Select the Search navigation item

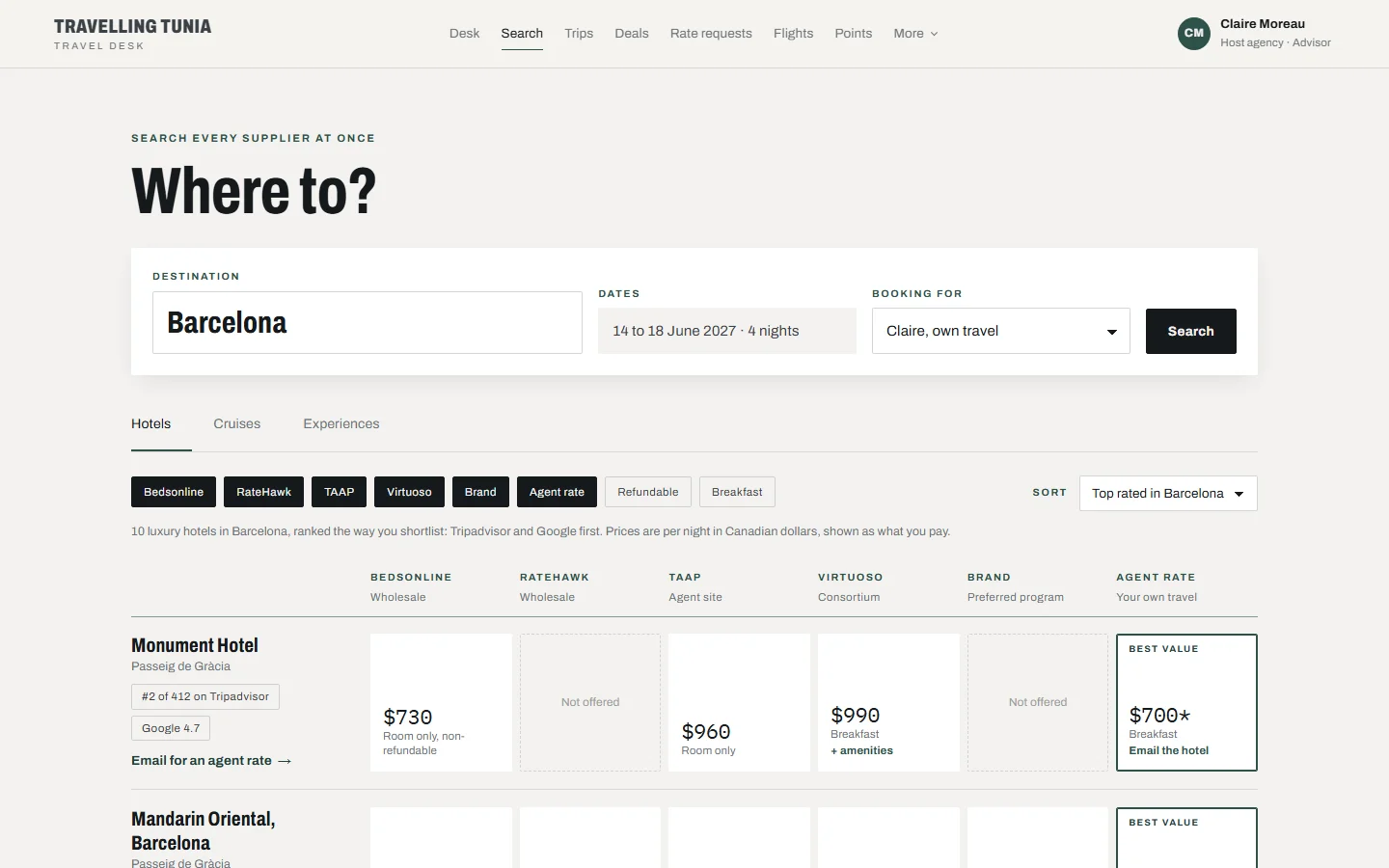[x=522, y=33]
